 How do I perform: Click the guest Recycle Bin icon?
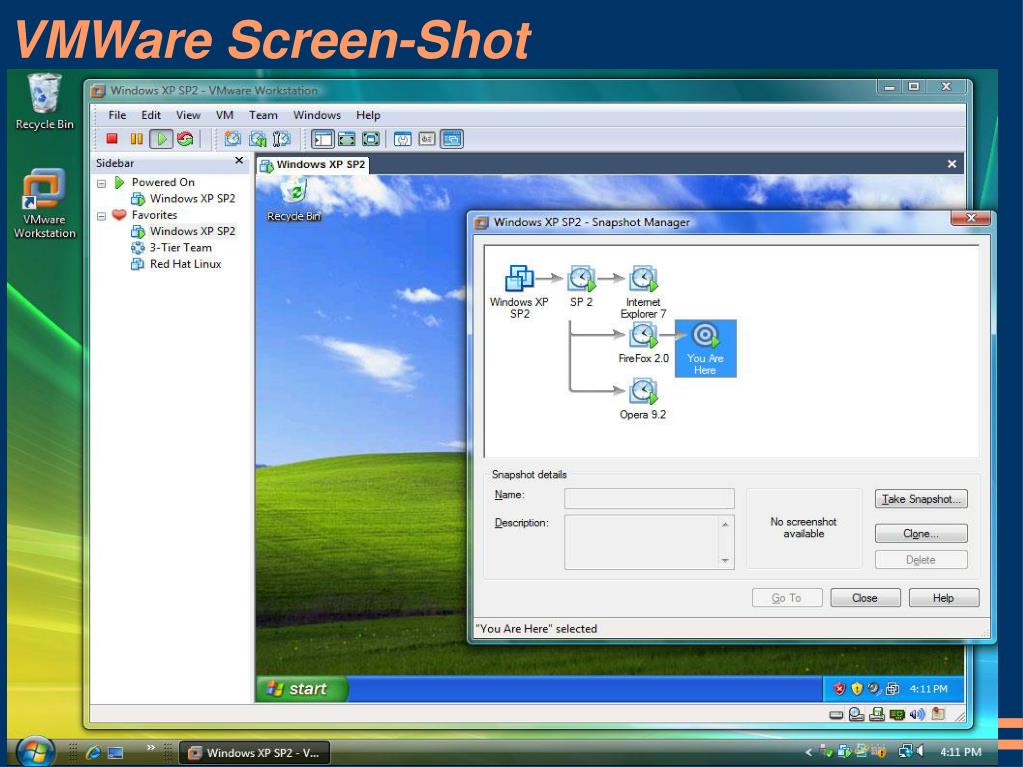point(294,200)
